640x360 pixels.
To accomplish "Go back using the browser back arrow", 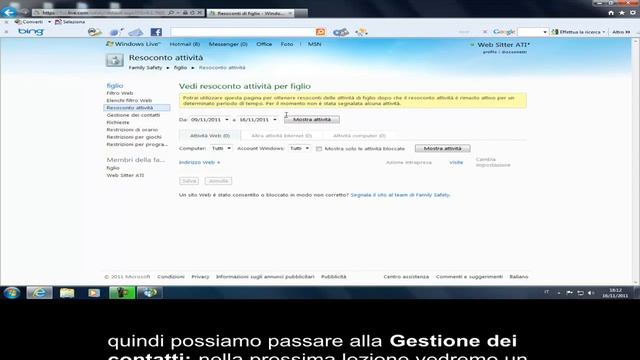I will pos(9,12).
